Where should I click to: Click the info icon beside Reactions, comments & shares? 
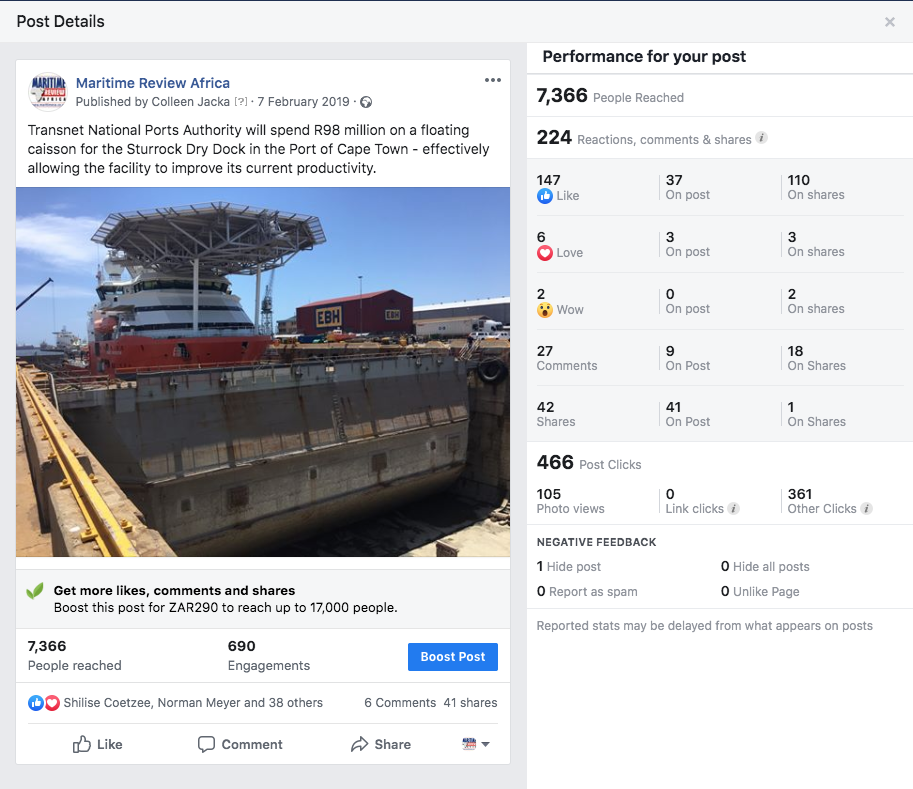pyautogui.click(x=762, y=139)
